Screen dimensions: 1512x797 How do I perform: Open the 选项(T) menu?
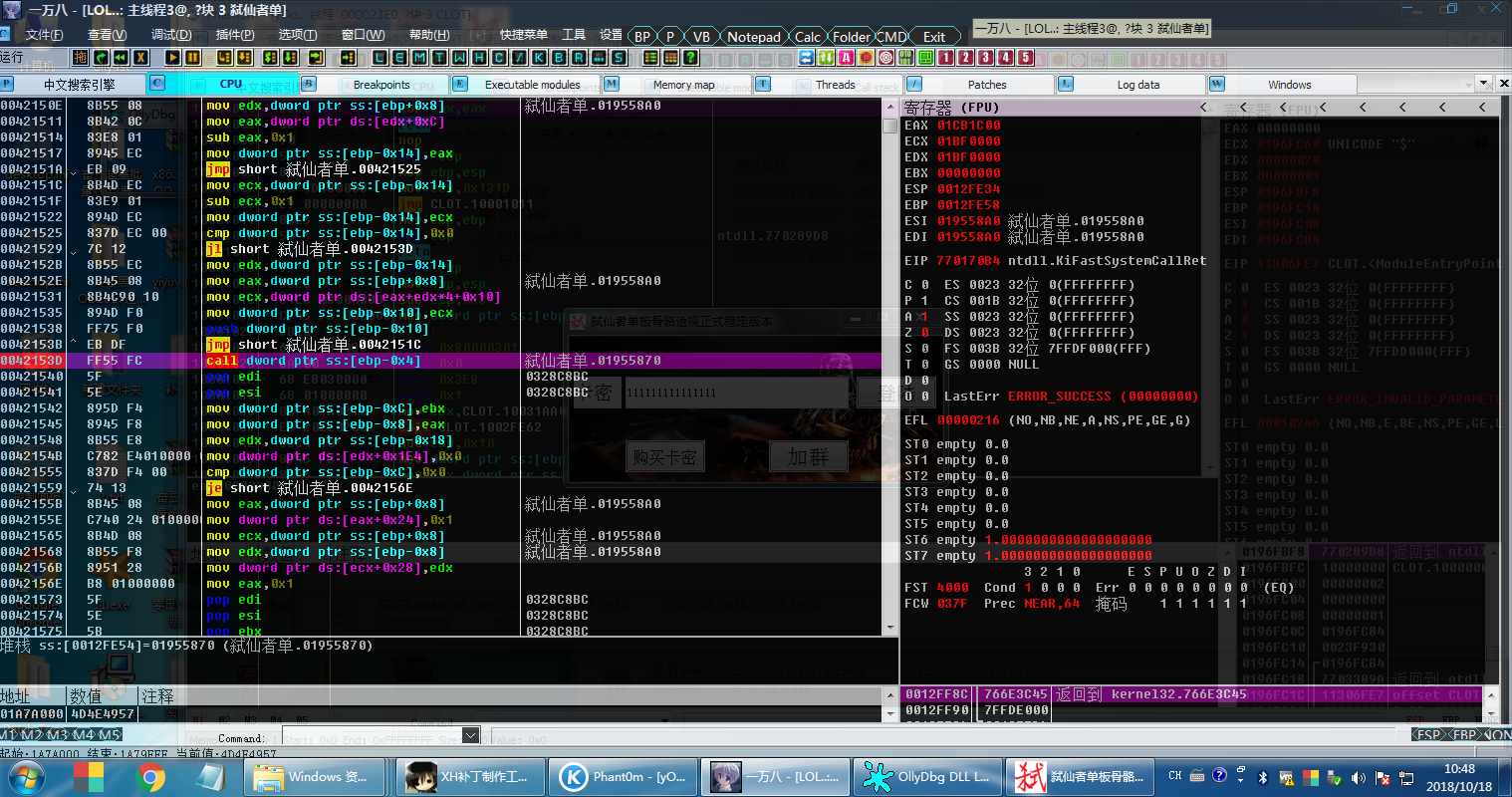click(x=297, y=35)
